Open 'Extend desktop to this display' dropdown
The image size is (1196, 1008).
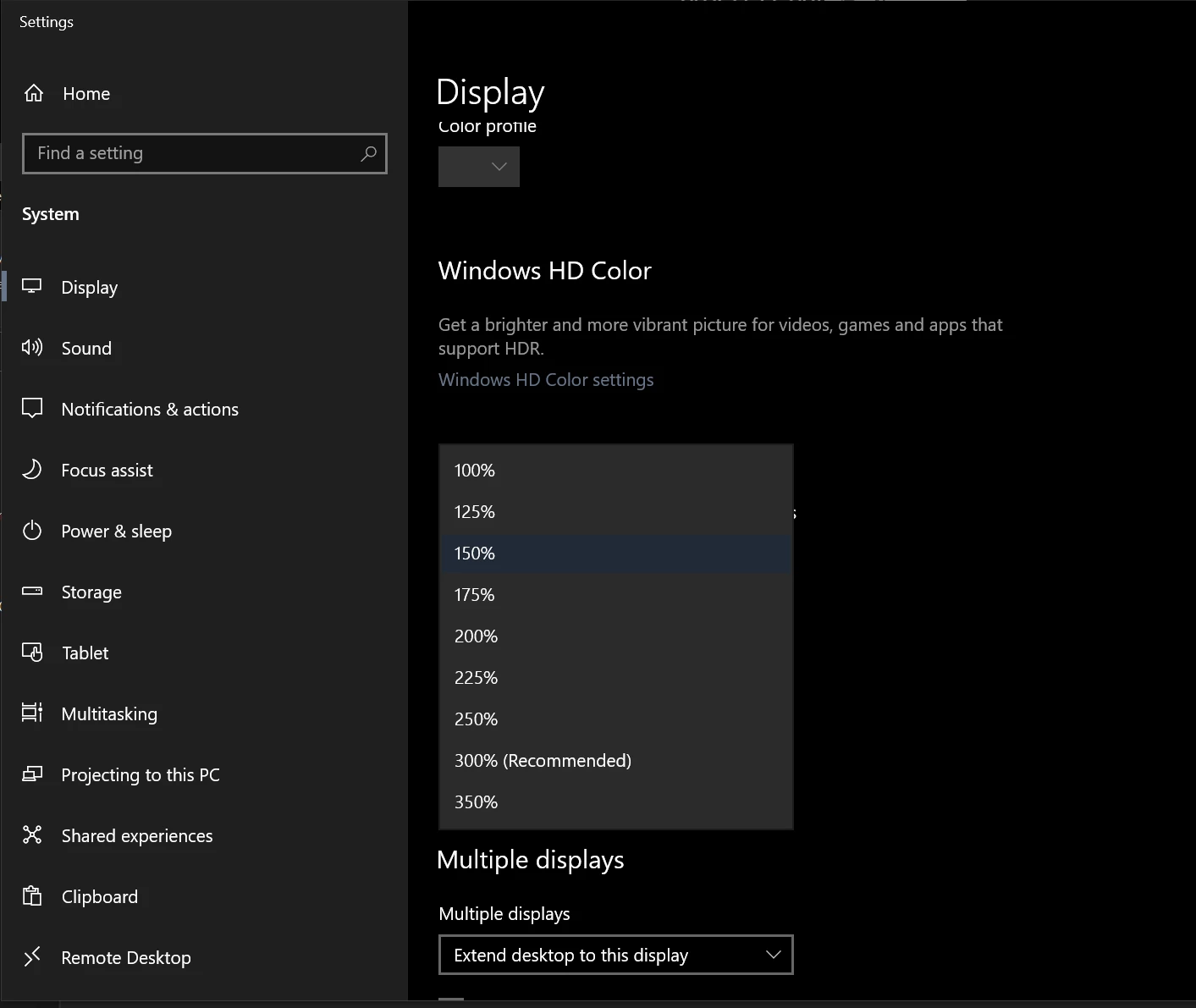pyautogui.click(x=616, y=955)
